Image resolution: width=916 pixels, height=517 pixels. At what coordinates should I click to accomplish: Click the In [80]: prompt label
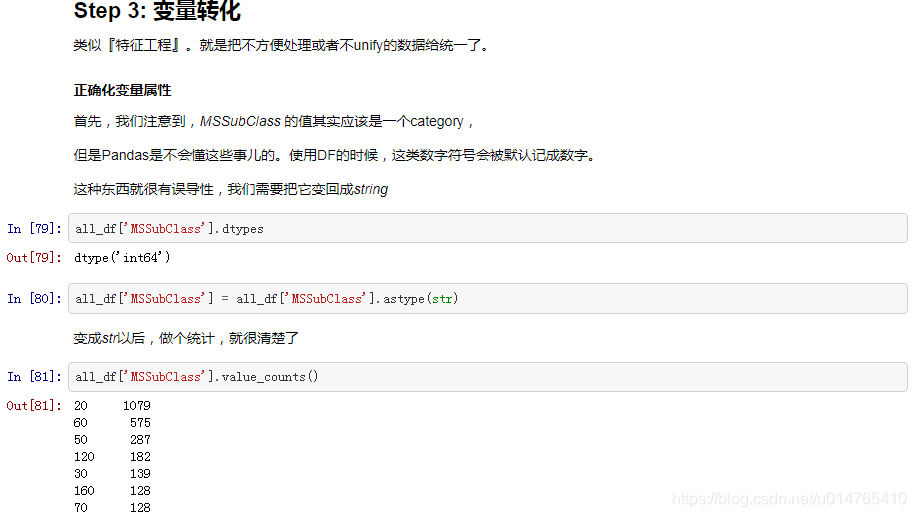click(x=34, y=299)
